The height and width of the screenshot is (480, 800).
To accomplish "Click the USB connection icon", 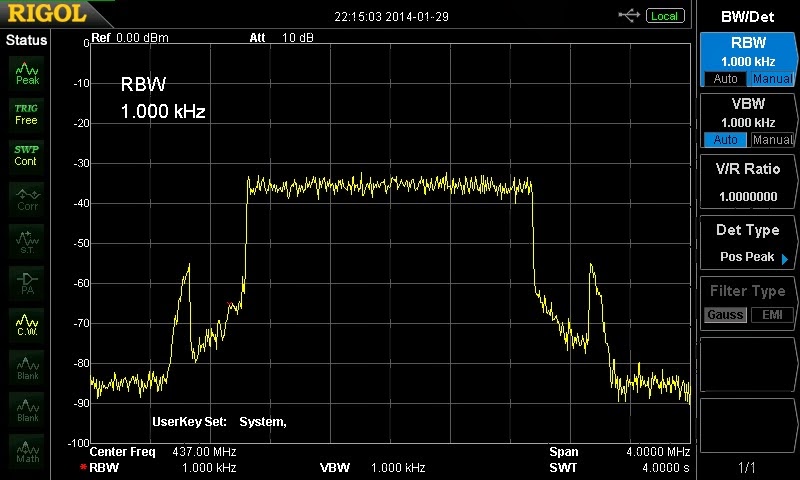I will pos(629,16).
